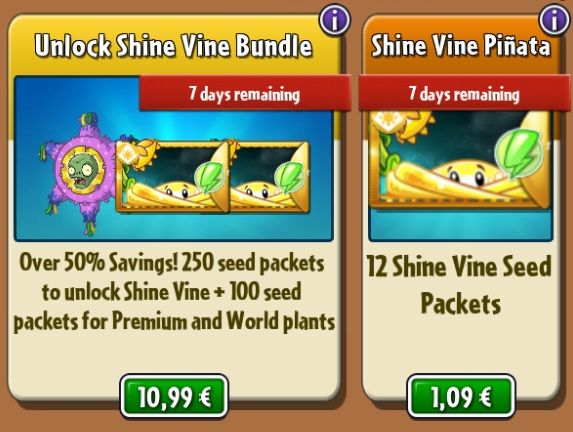The image size is (573, 432).
Task: Click the Unlock Shine Vine Bundle title
Action: (x=173, y=46)
